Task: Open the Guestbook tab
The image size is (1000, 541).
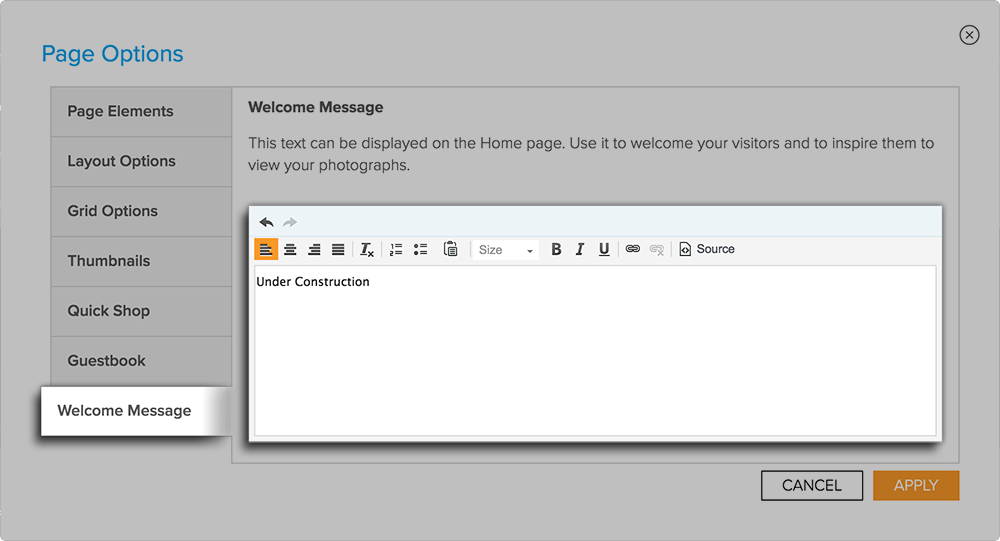Action: click(142, 361)
